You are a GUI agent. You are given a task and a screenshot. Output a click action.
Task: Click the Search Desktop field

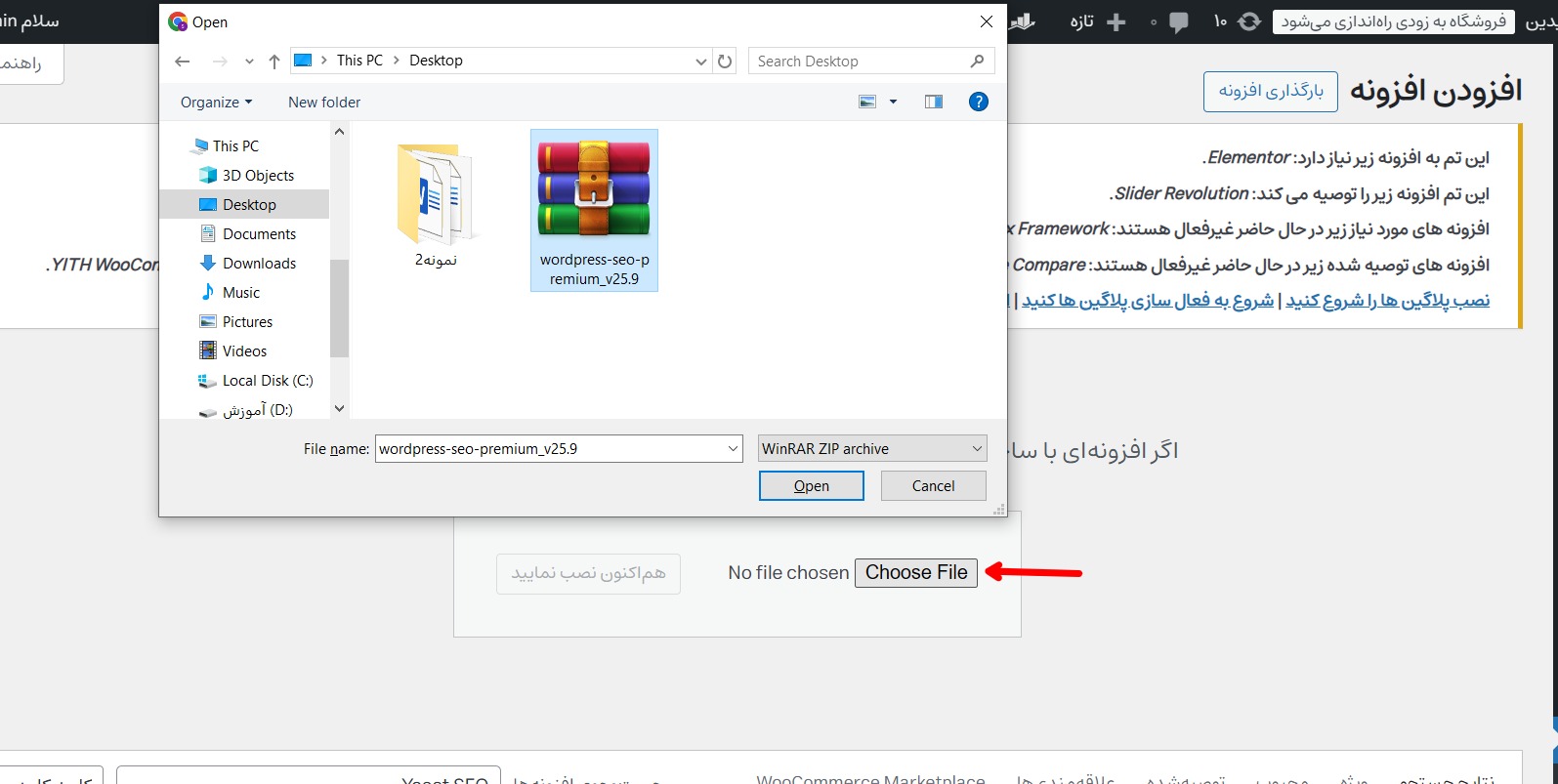click(x=860, y=62)
